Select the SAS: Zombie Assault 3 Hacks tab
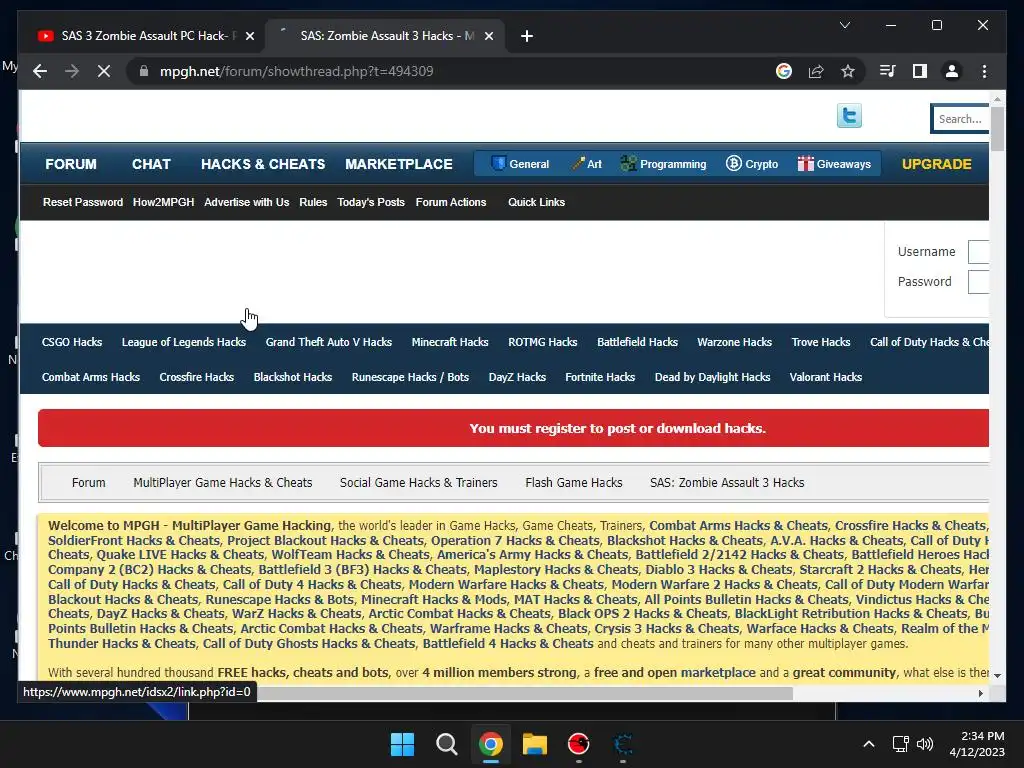This screenshot has width=1024, height=768. pos(384,36)
